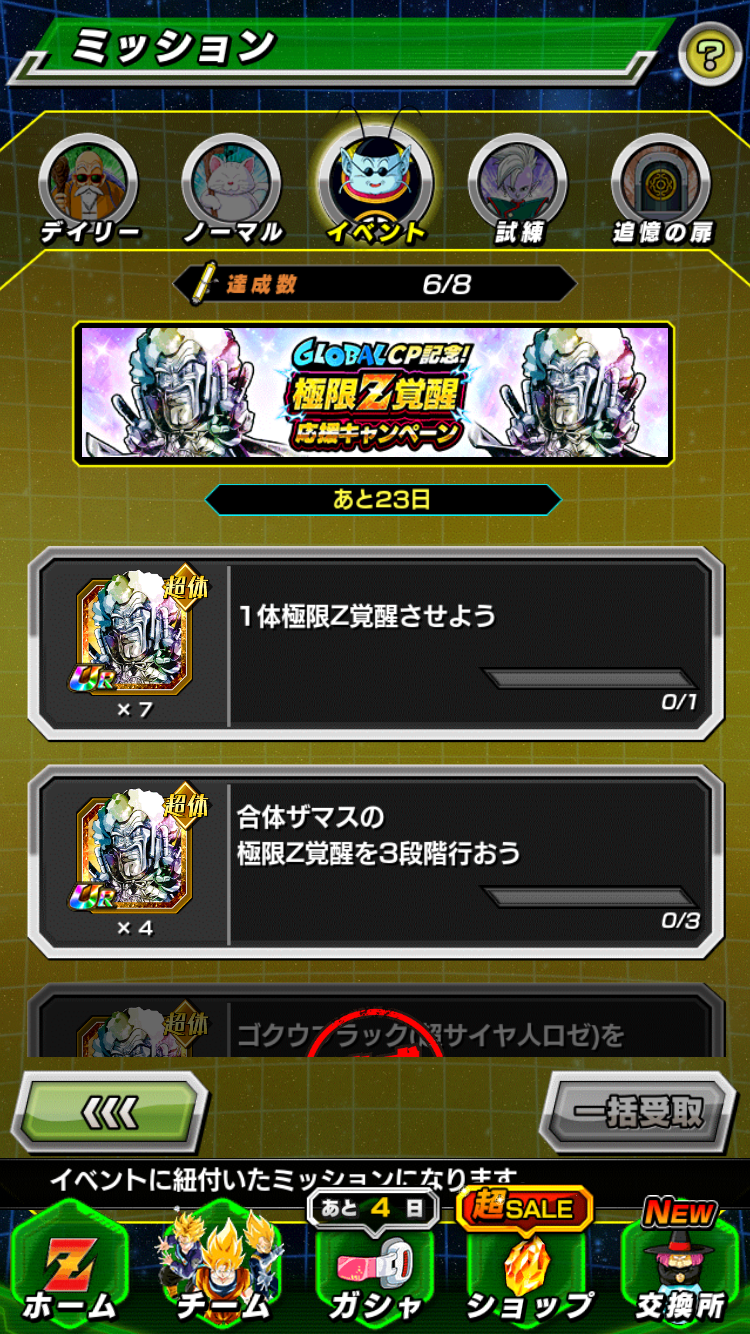Go back with the green ⟪⟪ button
The height and width of the screenshot is (1334, 750).
pos(110,1111)
